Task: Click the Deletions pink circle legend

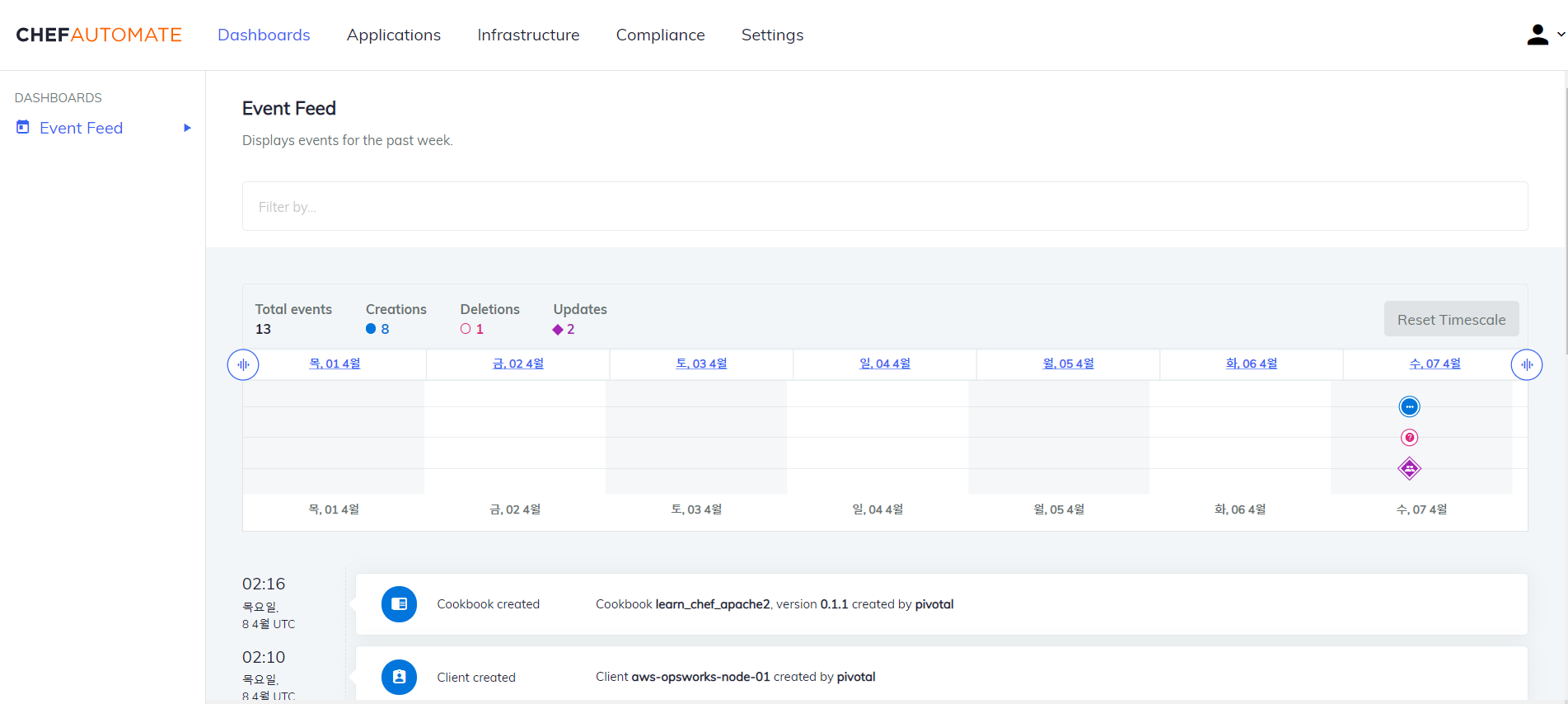Action: (x=466, y=329)
